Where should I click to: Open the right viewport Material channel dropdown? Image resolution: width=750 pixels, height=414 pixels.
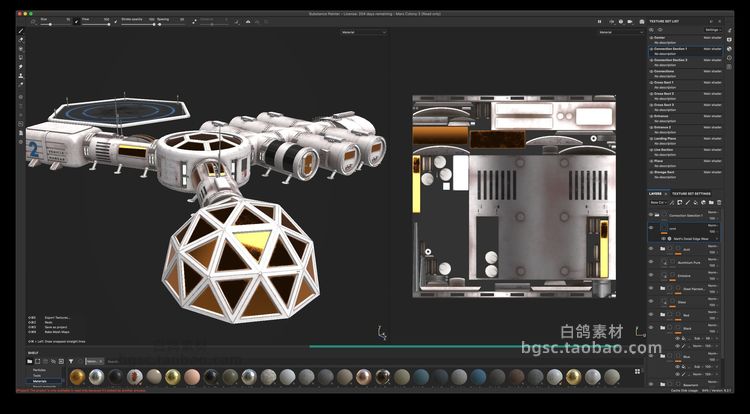click(619, 32)
